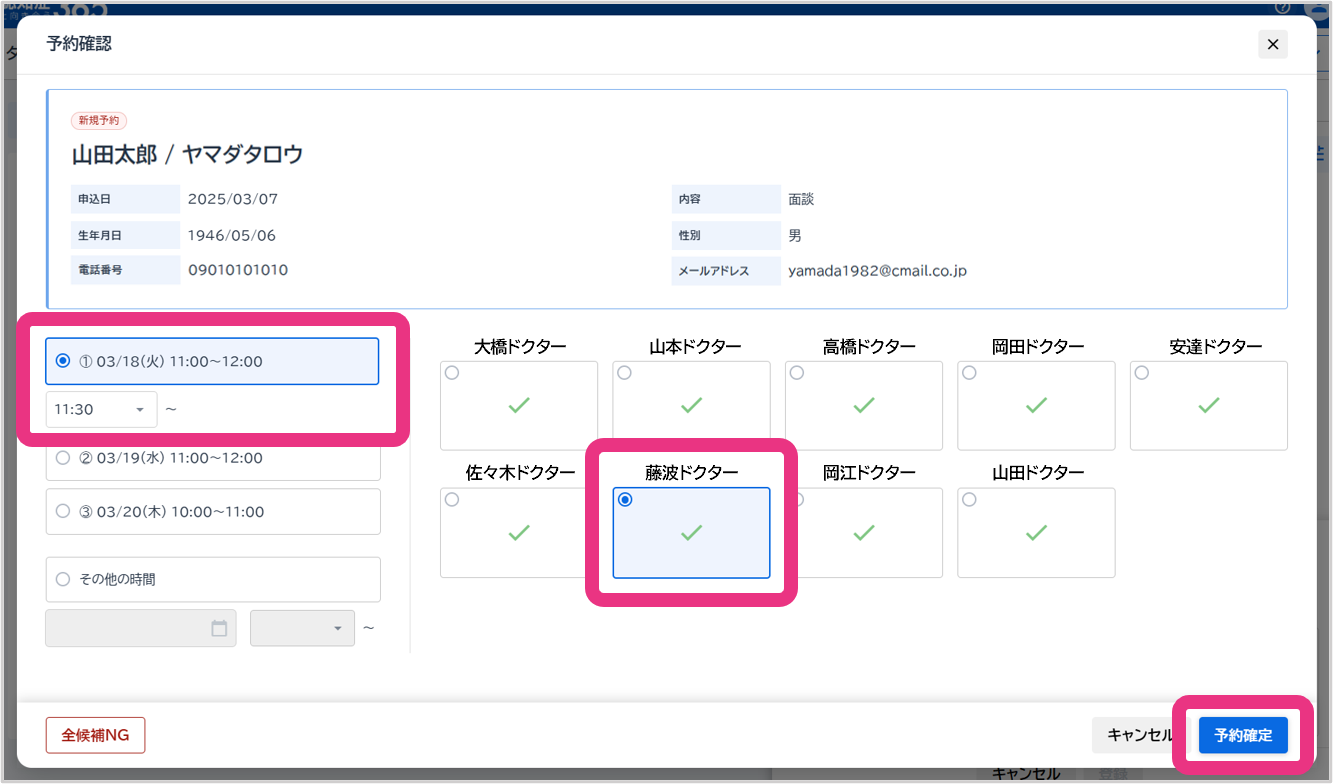Click the calendar icon in date field
Image resolution: width=1333 pixels, height=784 pixels.
(x=219, y=628)
